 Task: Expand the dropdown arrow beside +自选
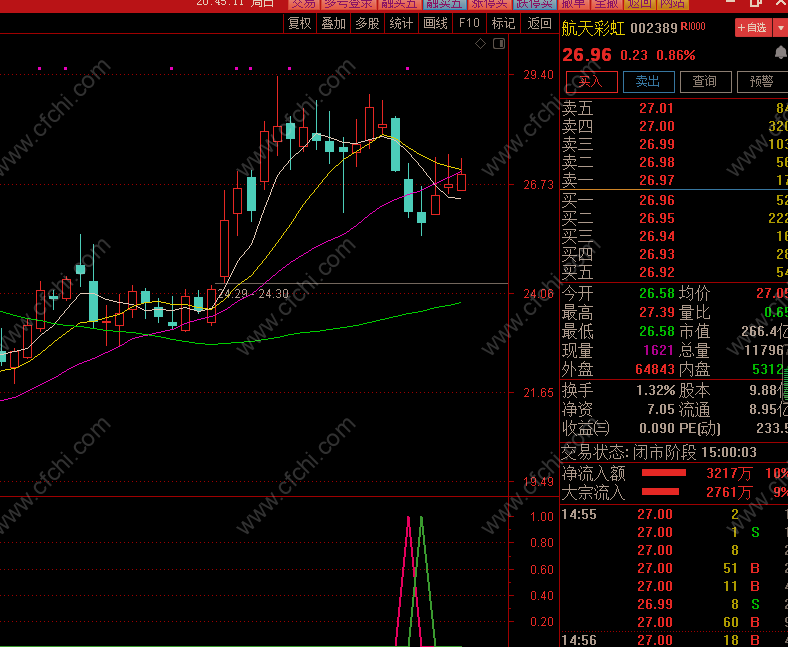click(x=781, y=27)
